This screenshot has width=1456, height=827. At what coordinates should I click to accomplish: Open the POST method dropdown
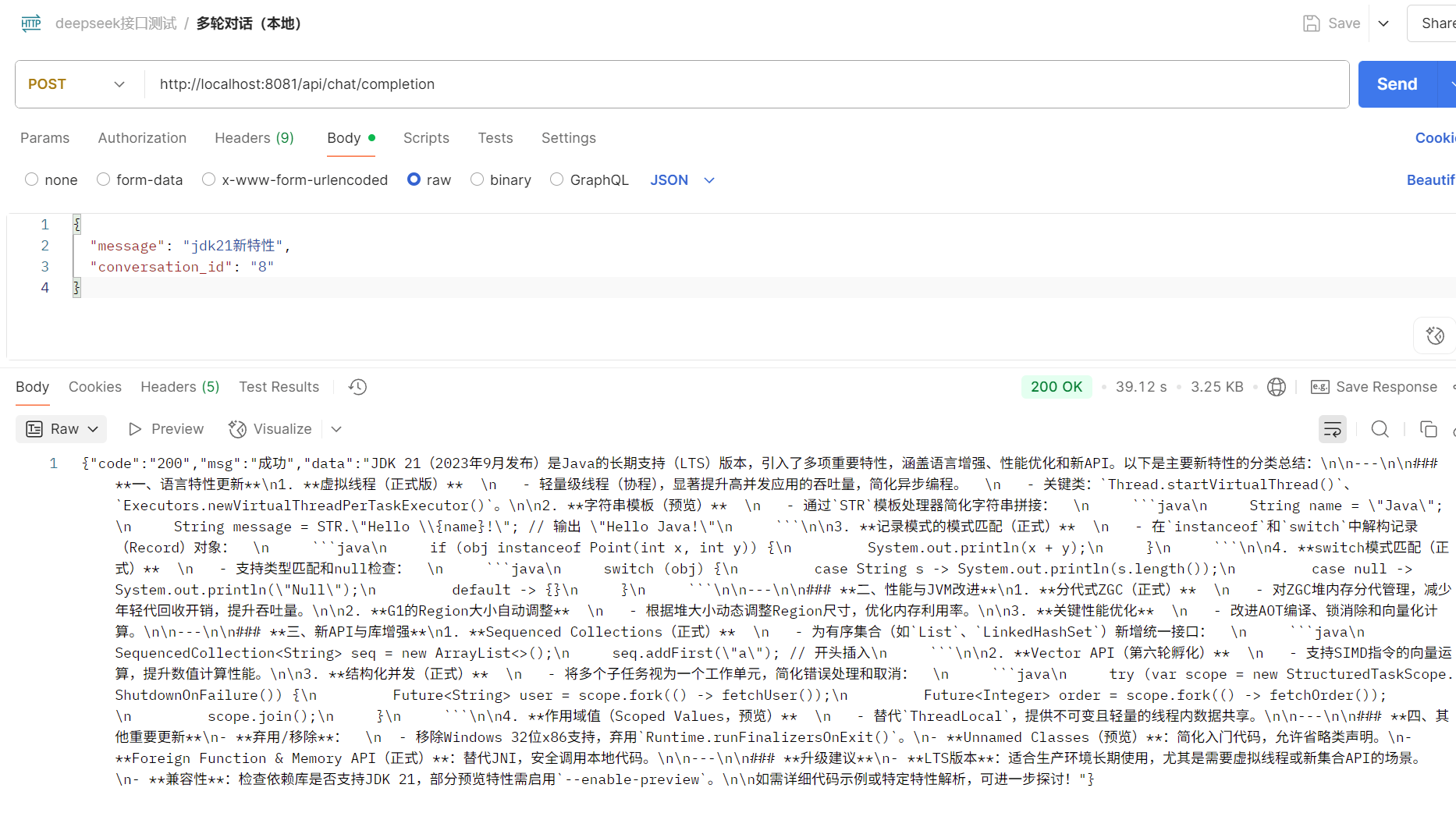pyautogui.click(x=76, y=84)
